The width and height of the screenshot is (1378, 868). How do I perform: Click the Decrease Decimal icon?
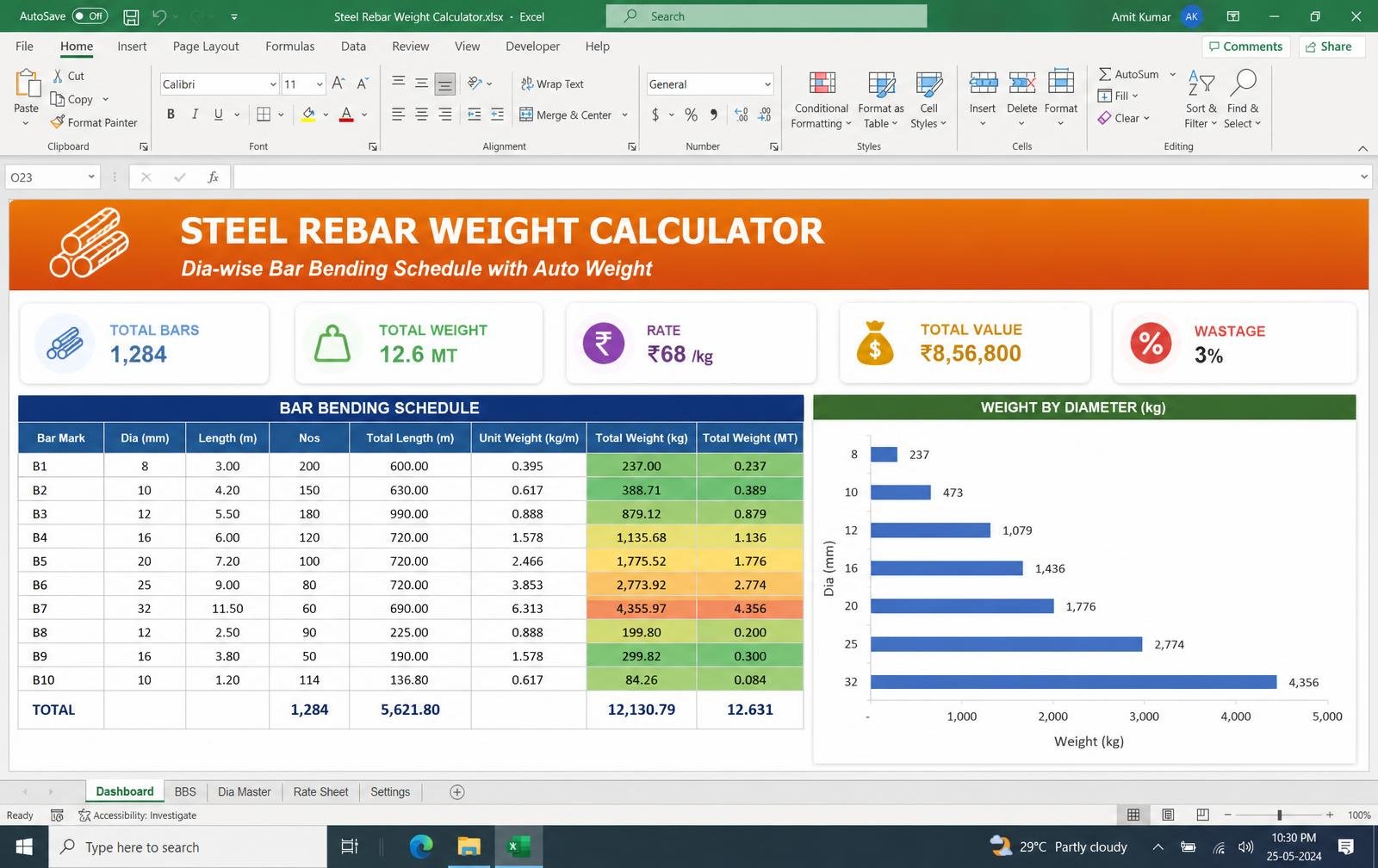pos(764,115)
